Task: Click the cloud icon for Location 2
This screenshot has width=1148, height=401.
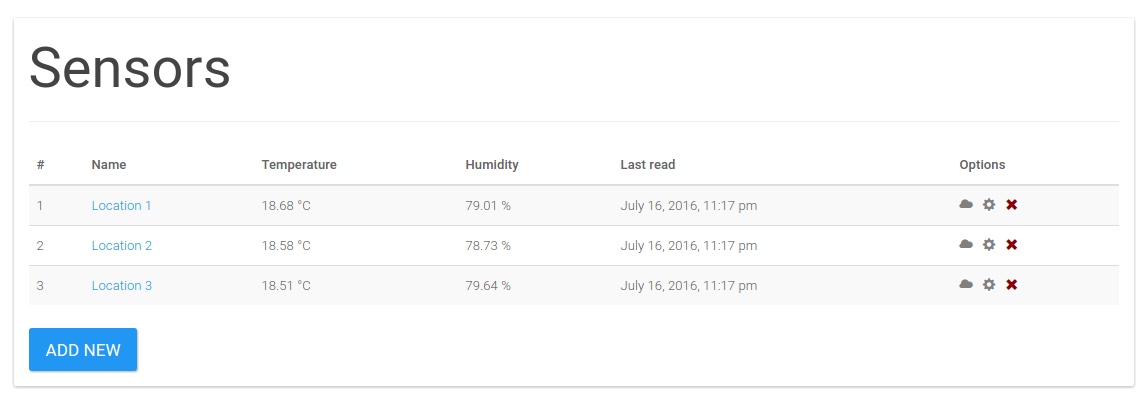Action: coord(966,244)
